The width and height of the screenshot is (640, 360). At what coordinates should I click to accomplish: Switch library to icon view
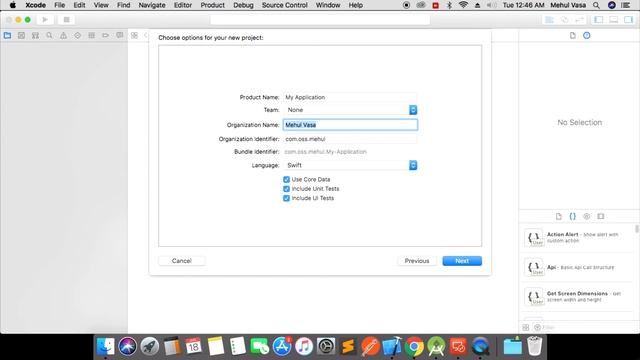click(526, 327)
